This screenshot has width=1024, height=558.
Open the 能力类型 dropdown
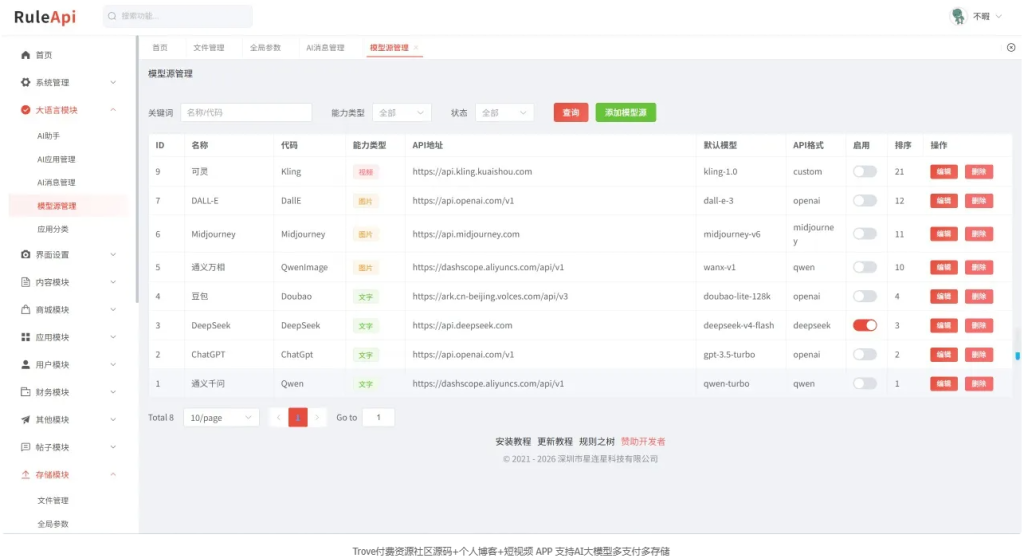[x=402, y=112]
